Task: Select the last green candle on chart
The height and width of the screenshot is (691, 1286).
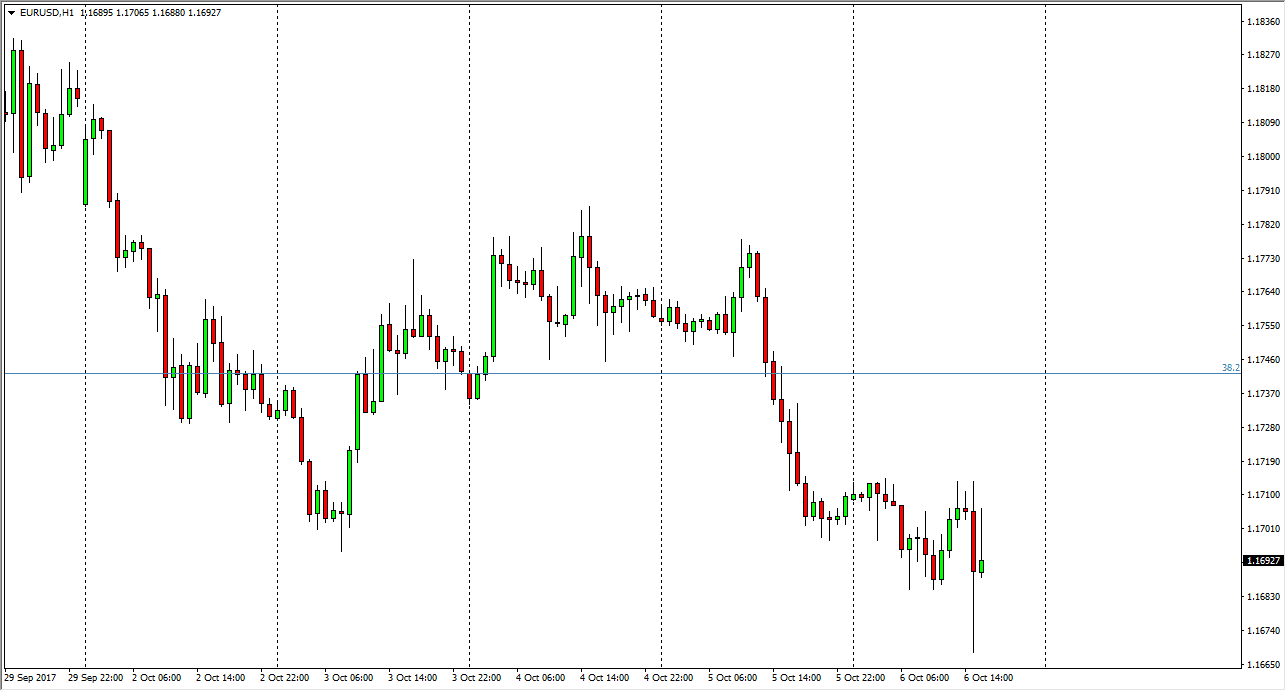Action: [x=982, y=566]
